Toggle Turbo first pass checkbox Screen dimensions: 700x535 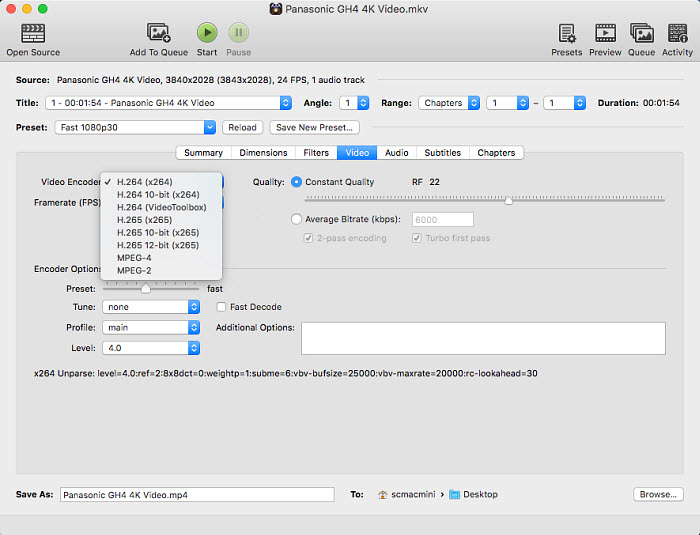click(417, 238)
